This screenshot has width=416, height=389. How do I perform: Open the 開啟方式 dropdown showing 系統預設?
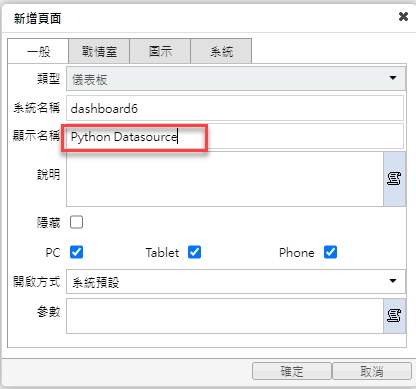click(x=236, y=282)
